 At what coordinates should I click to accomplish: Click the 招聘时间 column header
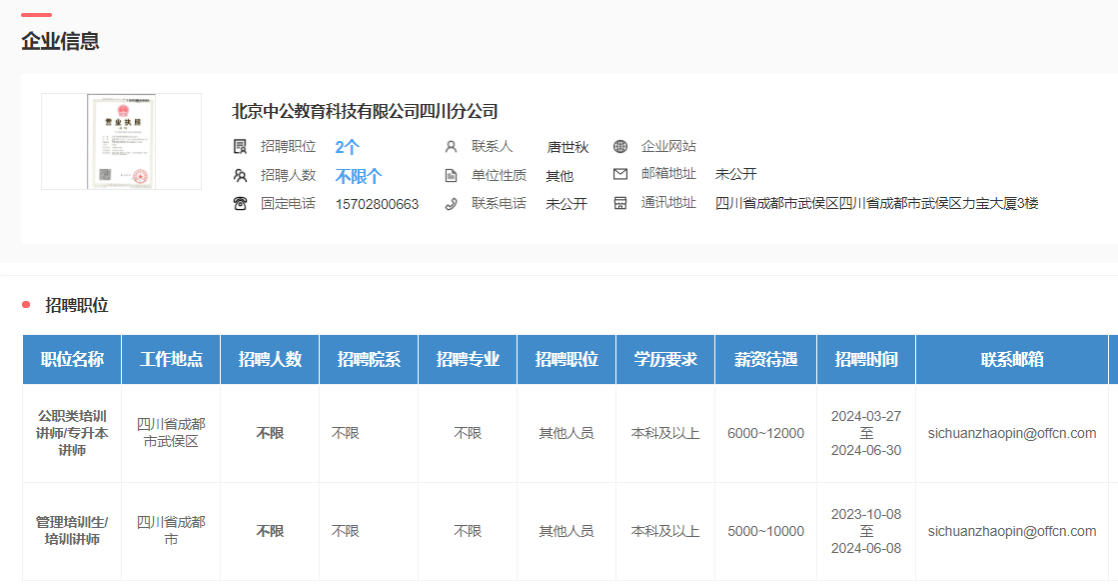[x=866, y=360]
